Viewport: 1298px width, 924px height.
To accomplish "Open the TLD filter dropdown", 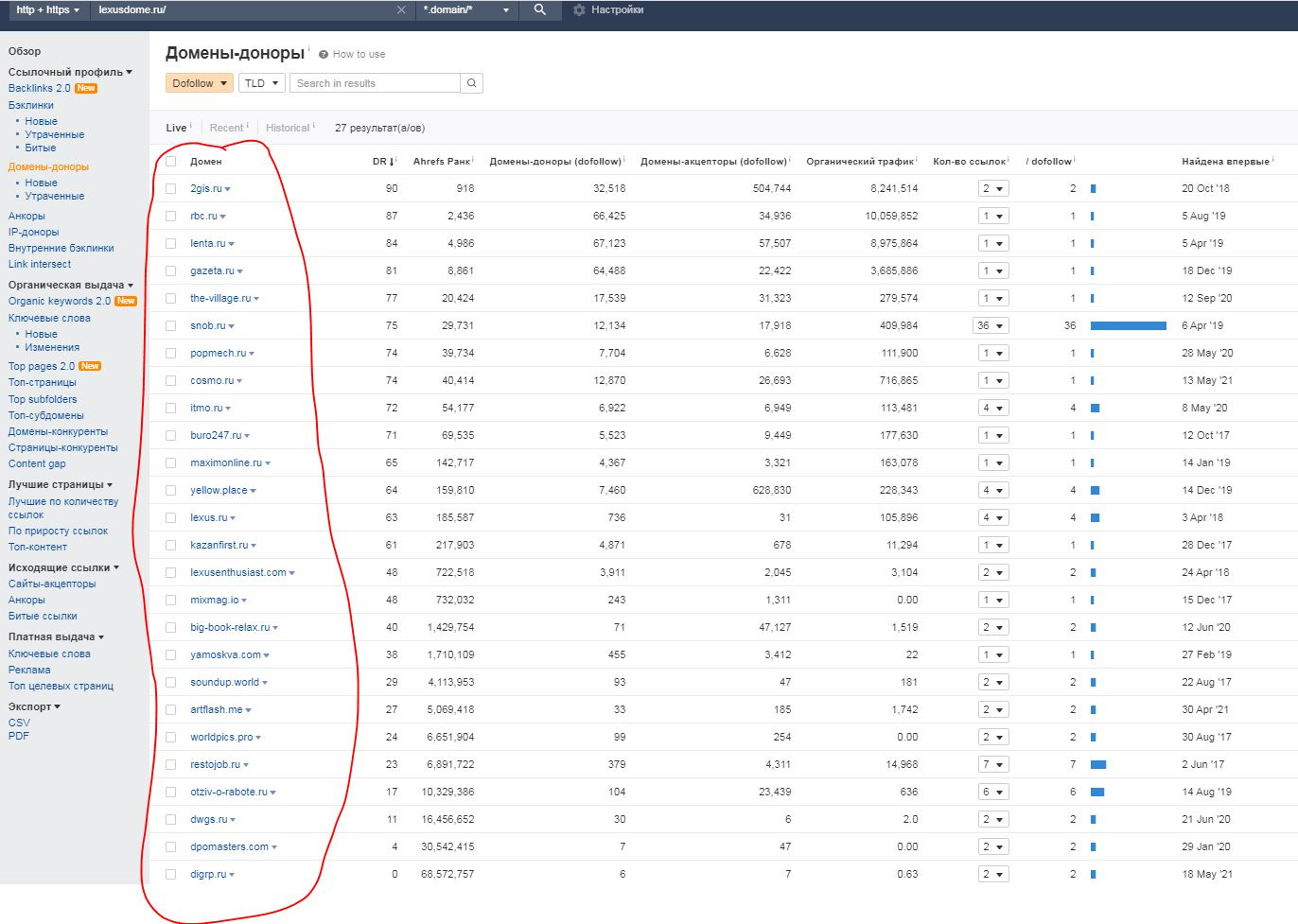I will point(261,83).
